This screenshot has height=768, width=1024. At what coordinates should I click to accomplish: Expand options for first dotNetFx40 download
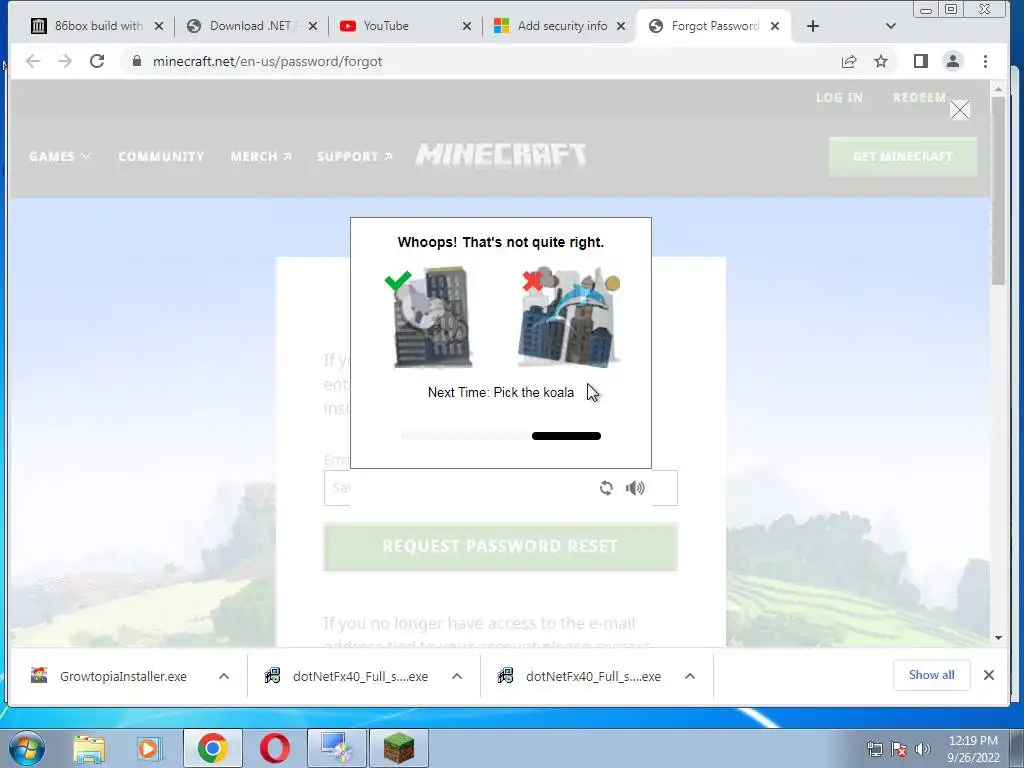point(457,676)
